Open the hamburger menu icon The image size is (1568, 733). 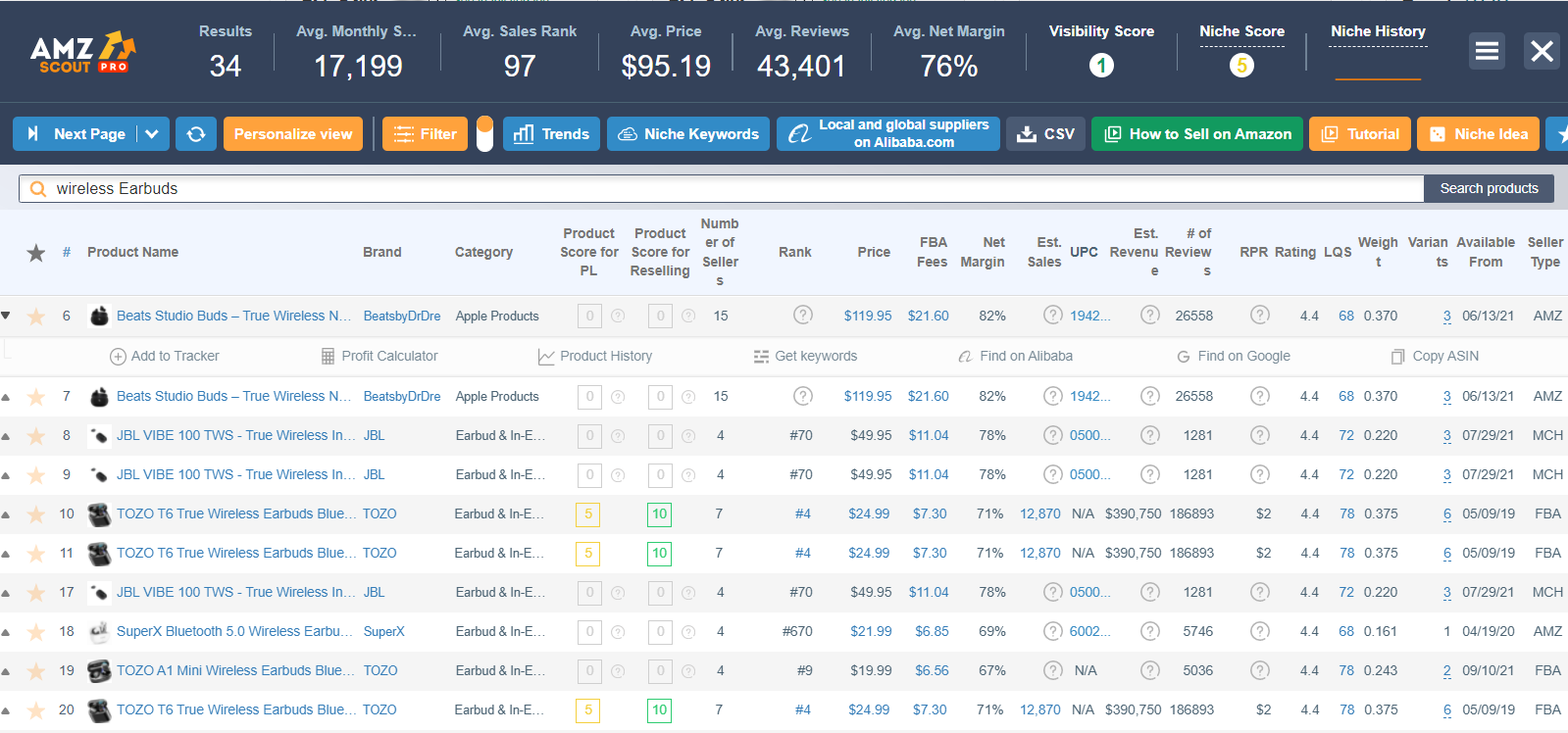coord(1487,51)
